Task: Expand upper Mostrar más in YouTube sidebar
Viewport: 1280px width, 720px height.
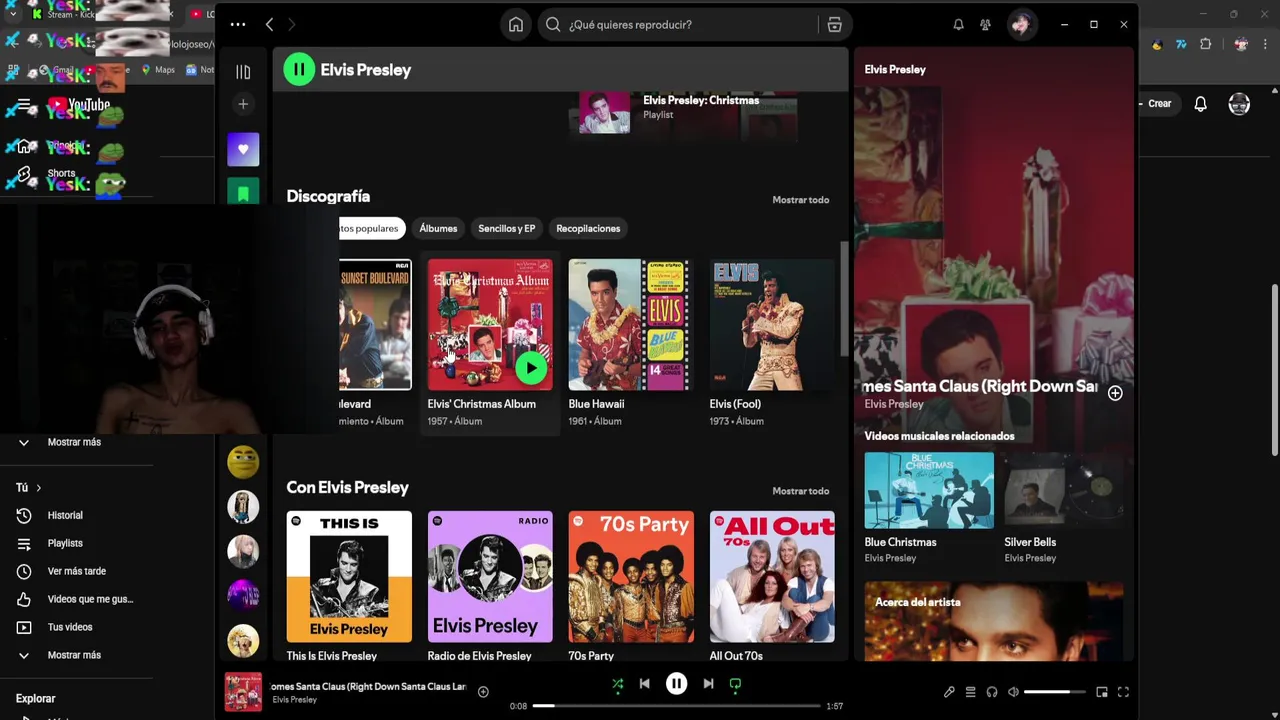Action: click(x=75, y=442)
